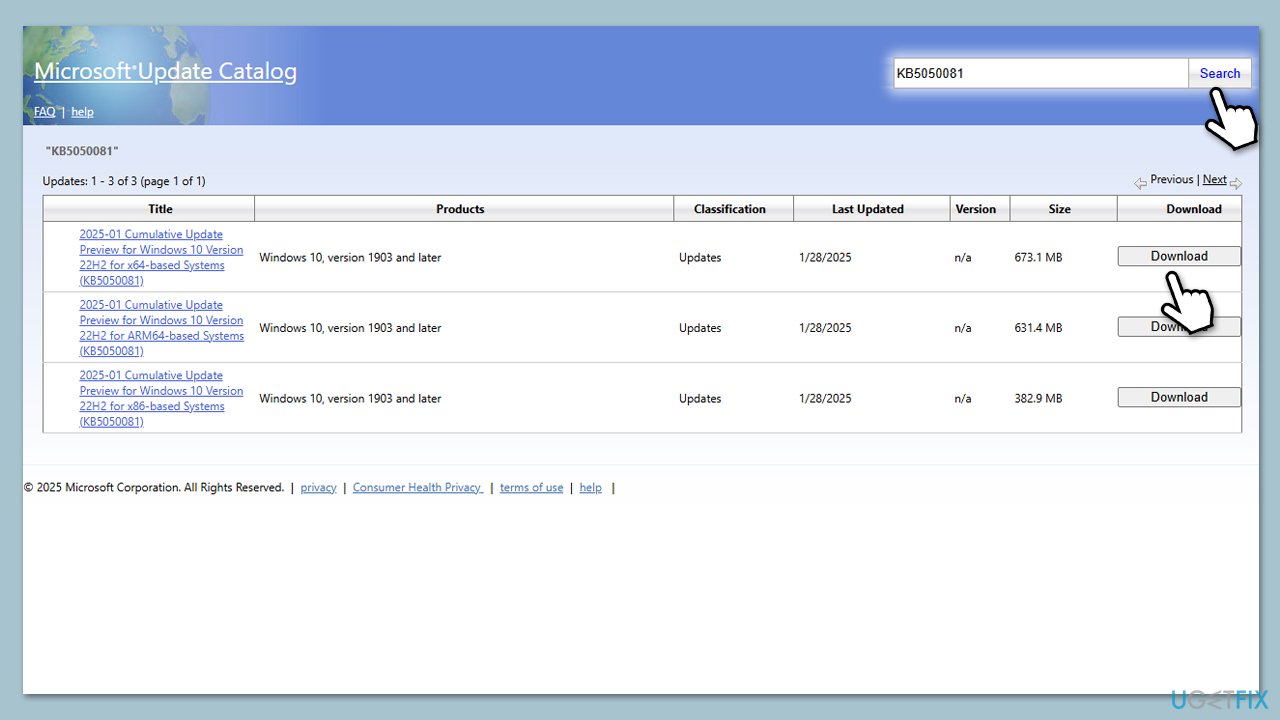Select the 673.1 MB size cell
1280x720 pixels.
(1038, 258)
